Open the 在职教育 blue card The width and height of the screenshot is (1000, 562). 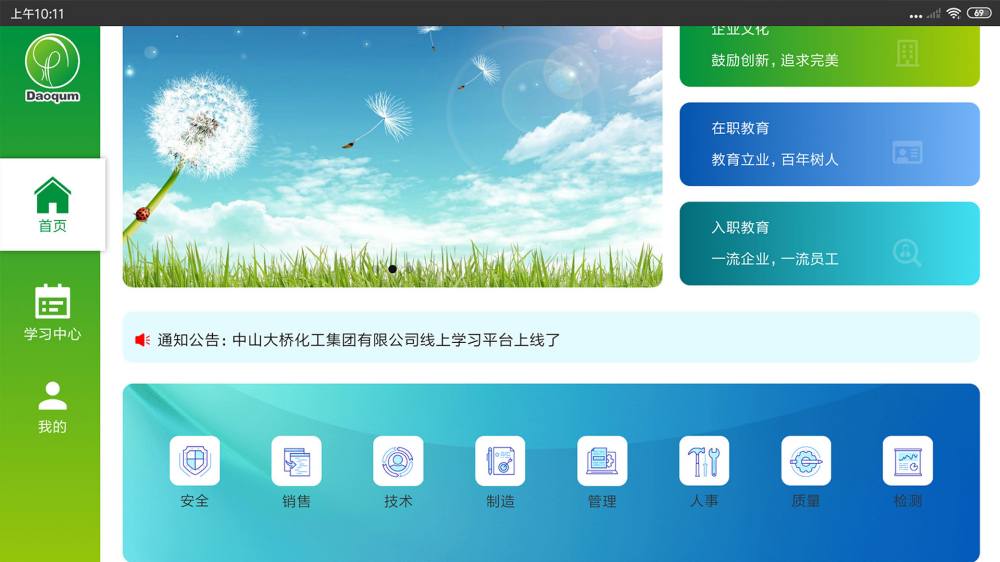pyautogui.click(x=829, y=144)
